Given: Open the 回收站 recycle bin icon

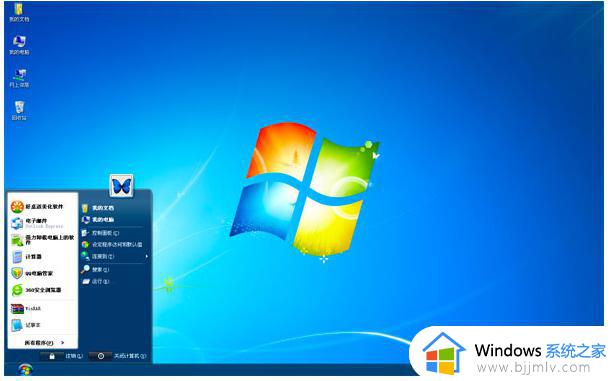Looking at the screenshot, I should coord(19,110).
